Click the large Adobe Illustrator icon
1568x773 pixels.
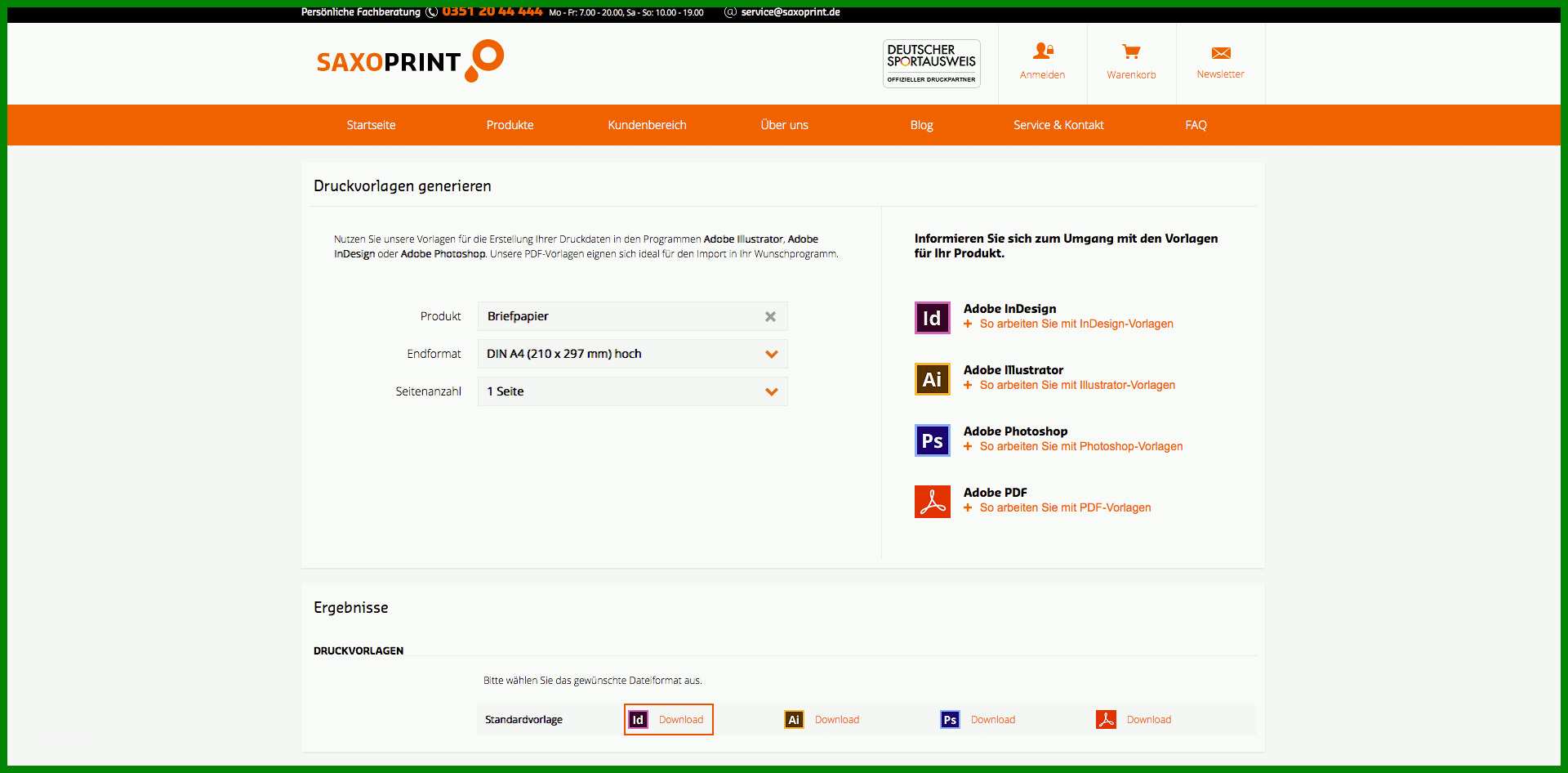point(933,379)
